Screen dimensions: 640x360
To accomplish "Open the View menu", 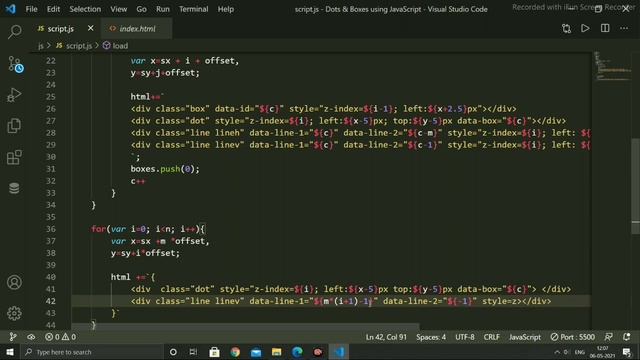I will (x=118, y=9).
